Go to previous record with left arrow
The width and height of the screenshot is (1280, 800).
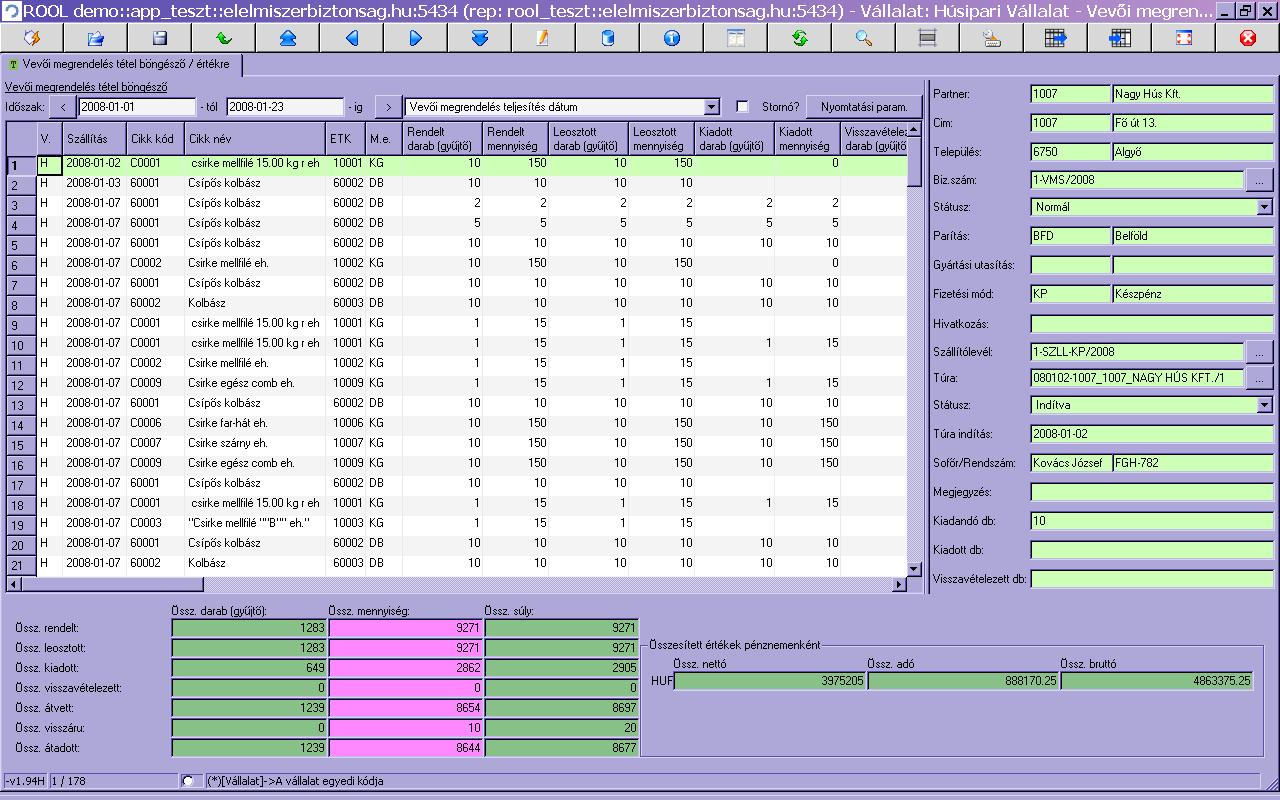[352, 38]
